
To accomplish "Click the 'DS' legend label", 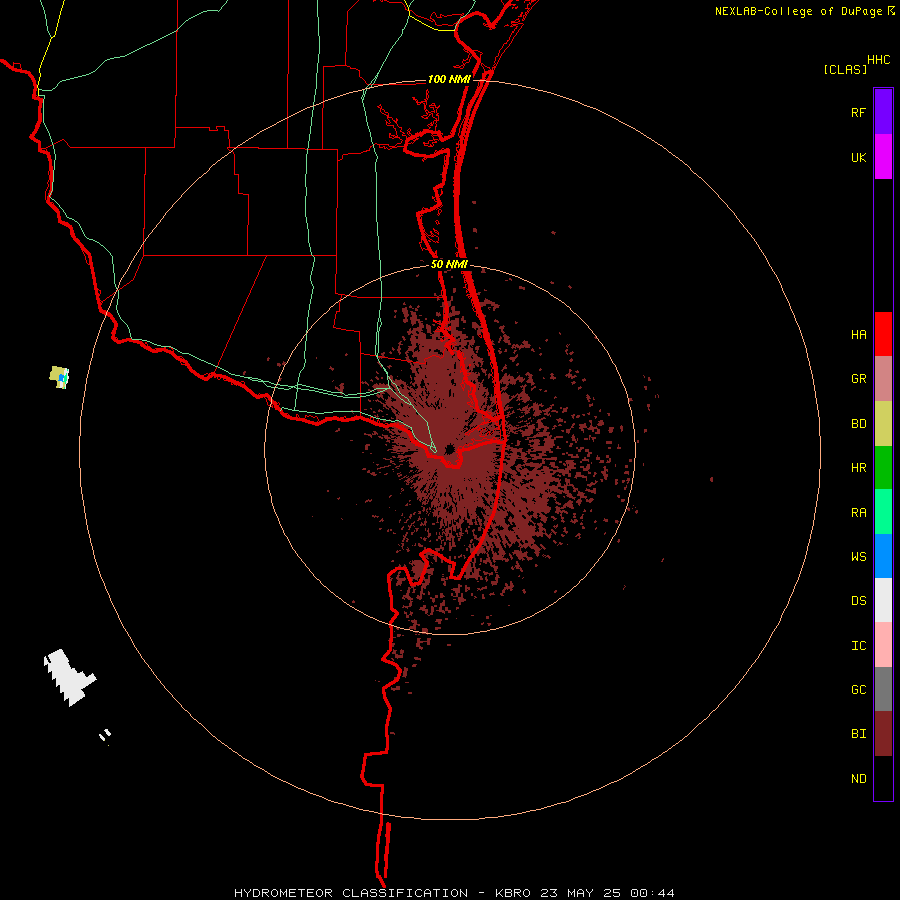I will click(x=858, y=601).
